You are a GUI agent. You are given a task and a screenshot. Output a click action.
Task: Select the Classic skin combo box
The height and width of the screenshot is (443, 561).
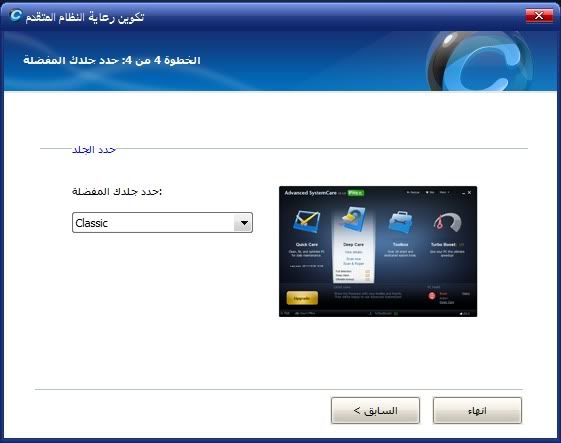(x=162, y=223)
